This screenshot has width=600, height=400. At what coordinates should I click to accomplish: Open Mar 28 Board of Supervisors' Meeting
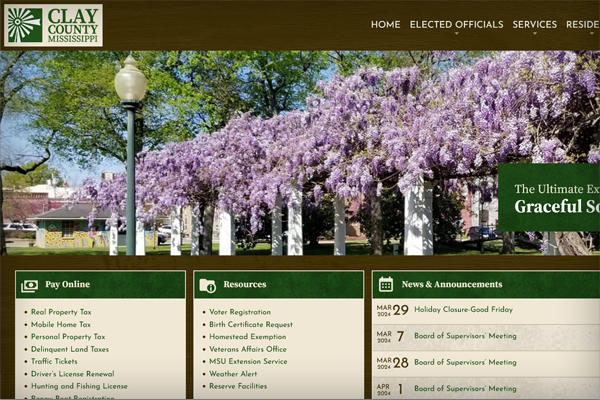[x=465, y=362]
